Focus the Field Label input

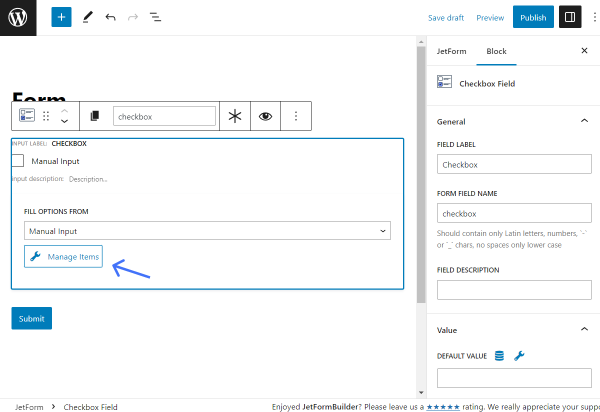point(514,164)
